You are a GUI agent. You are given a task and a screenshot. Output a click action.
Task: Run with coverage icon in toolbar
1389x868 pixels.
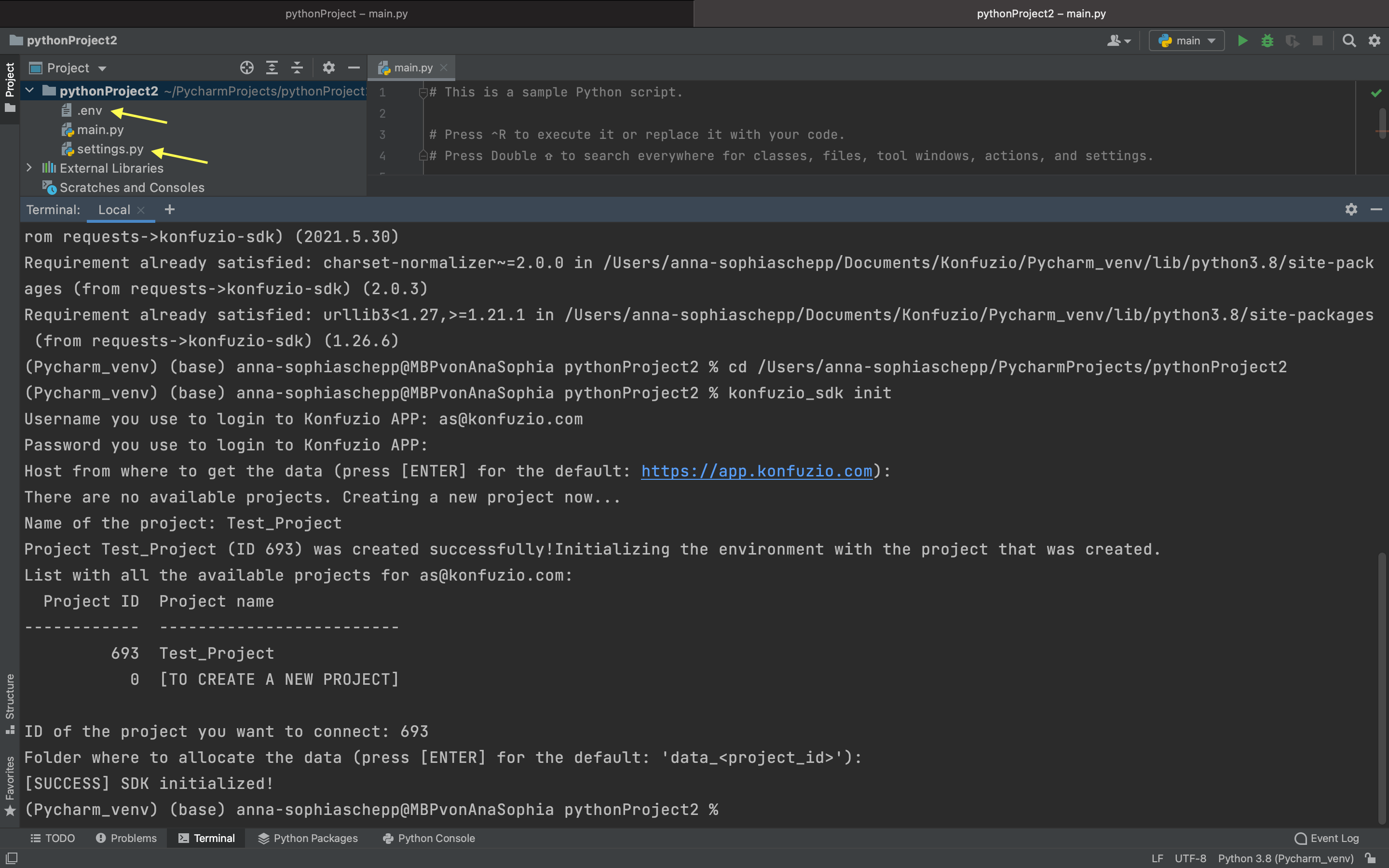pos(1292,41)
